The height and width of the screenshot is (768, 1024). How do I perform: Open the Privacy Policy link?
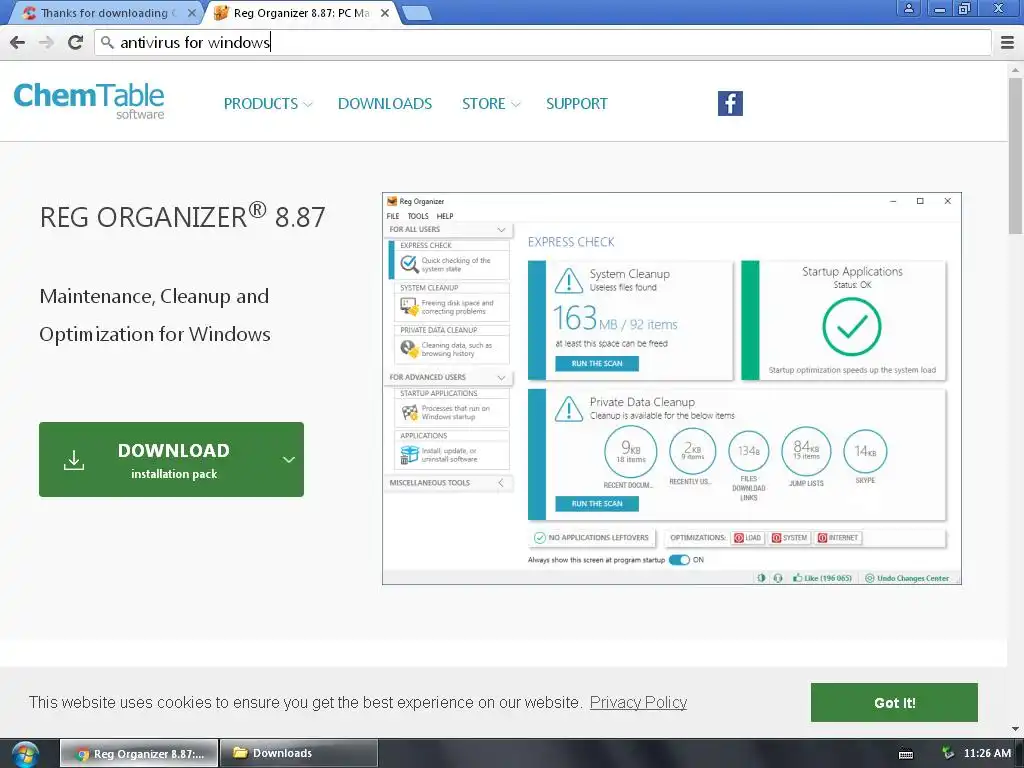(638, 703)
